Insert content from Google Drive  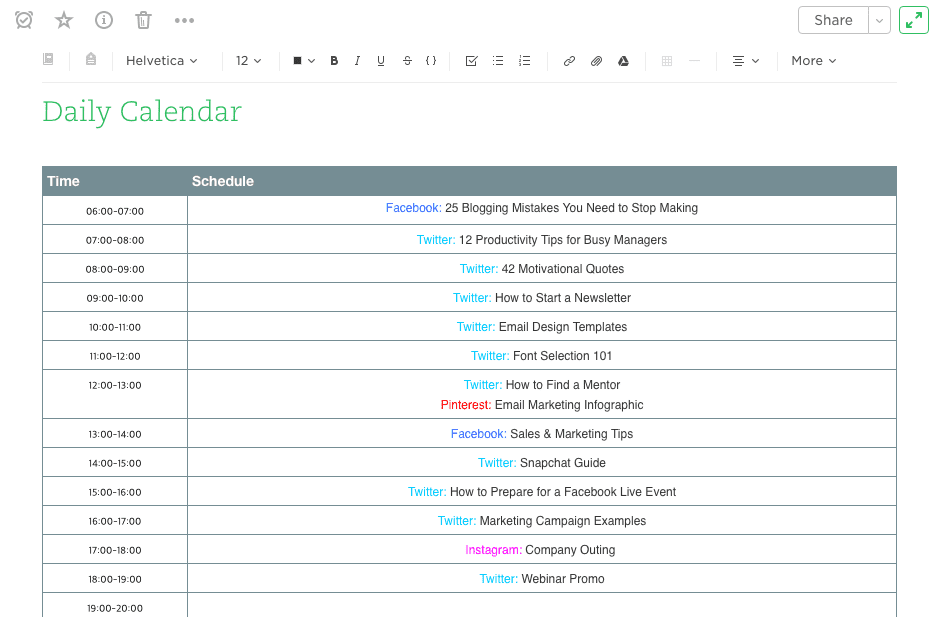623,61
